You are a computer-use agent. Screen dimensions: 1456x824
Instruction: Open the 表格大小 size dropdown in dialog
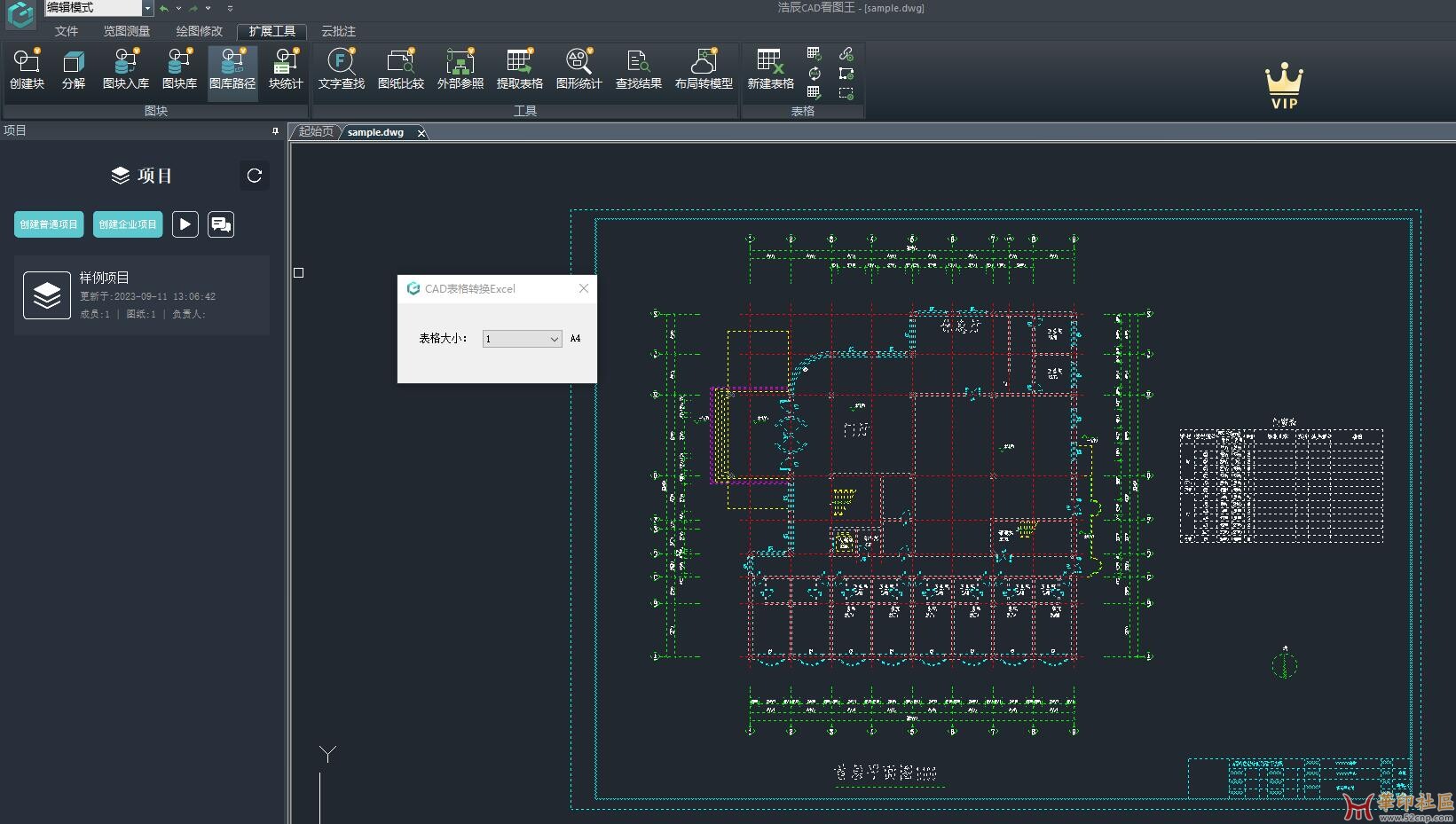(x=552, y=339)
